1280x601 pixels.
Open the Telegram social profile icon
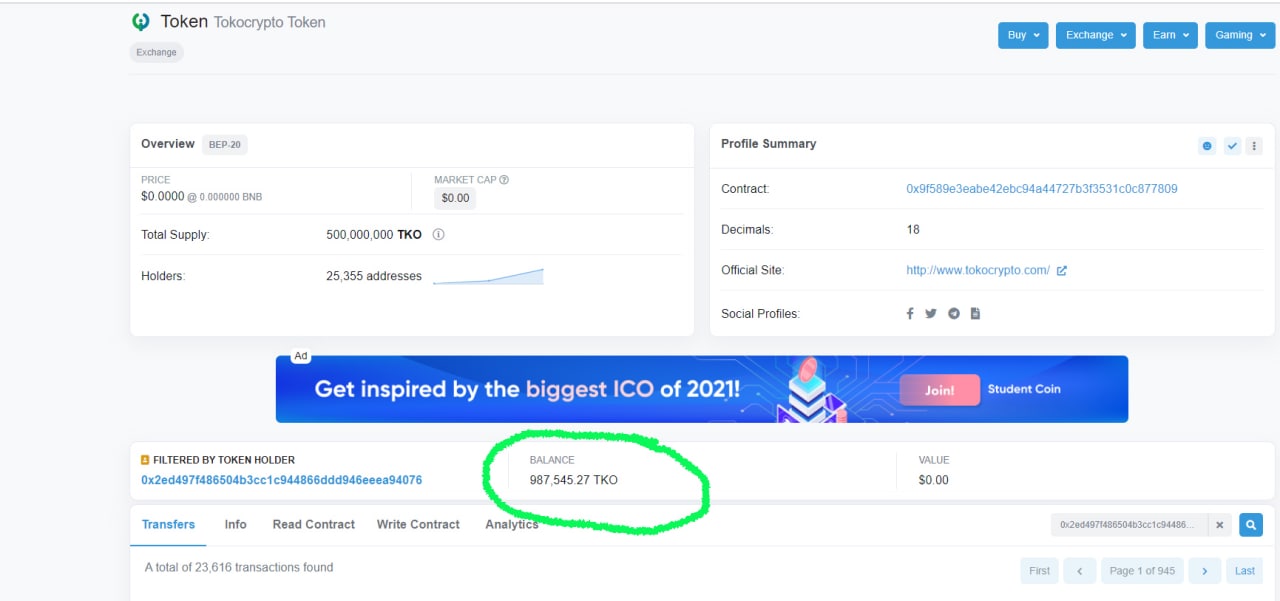[x=954, y=313]
